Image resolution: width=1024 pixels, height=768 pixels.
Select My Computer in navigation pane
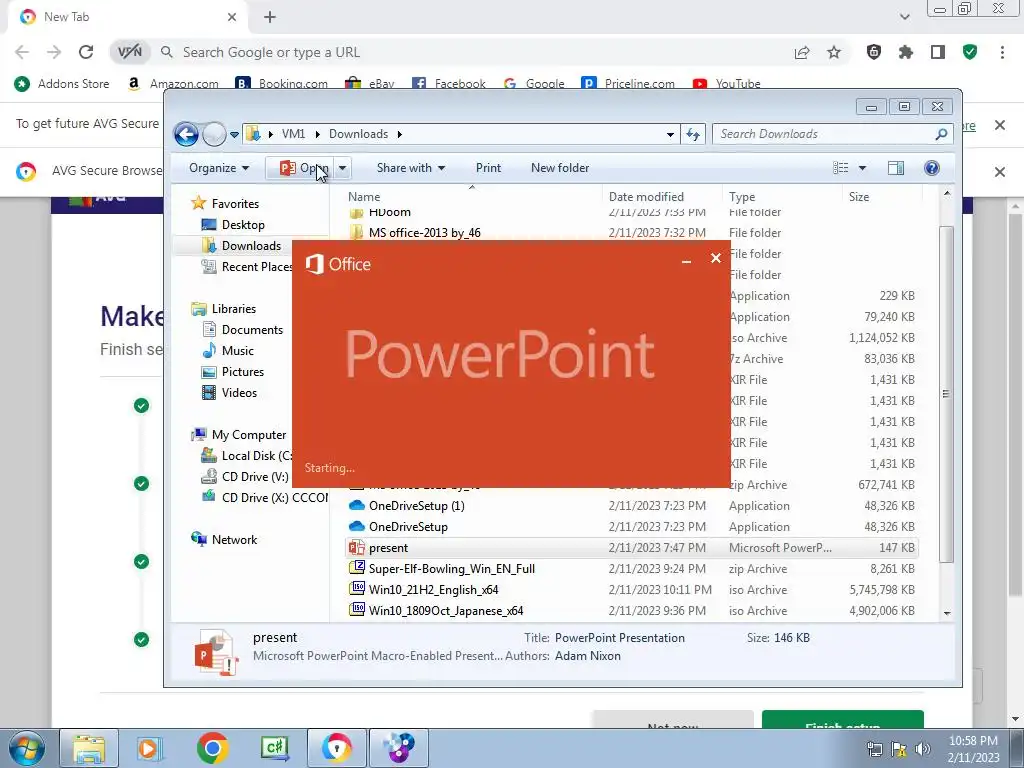248,435
